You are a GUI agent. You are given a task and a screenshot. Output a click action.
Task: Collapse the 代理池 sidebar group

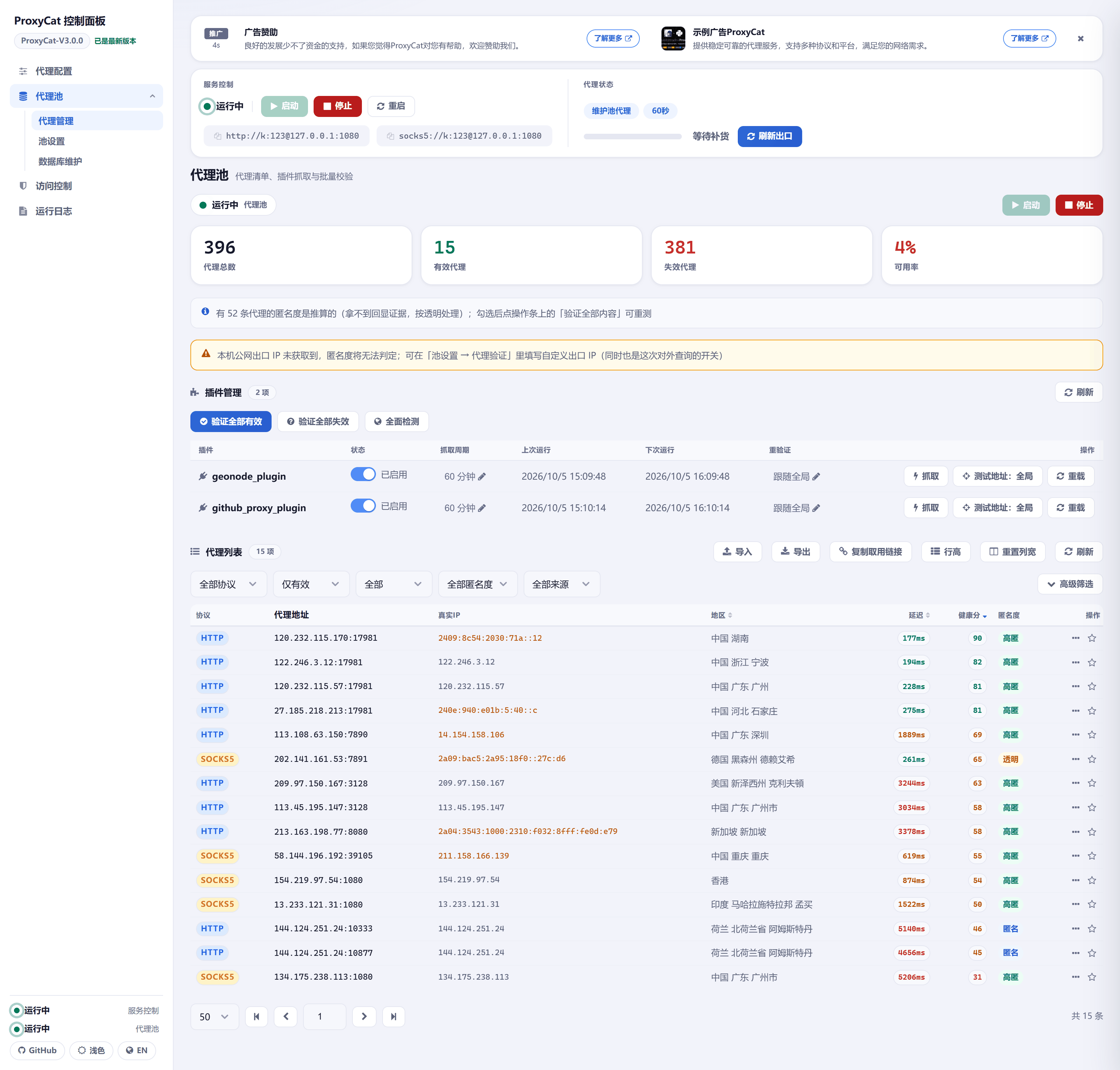87,96
